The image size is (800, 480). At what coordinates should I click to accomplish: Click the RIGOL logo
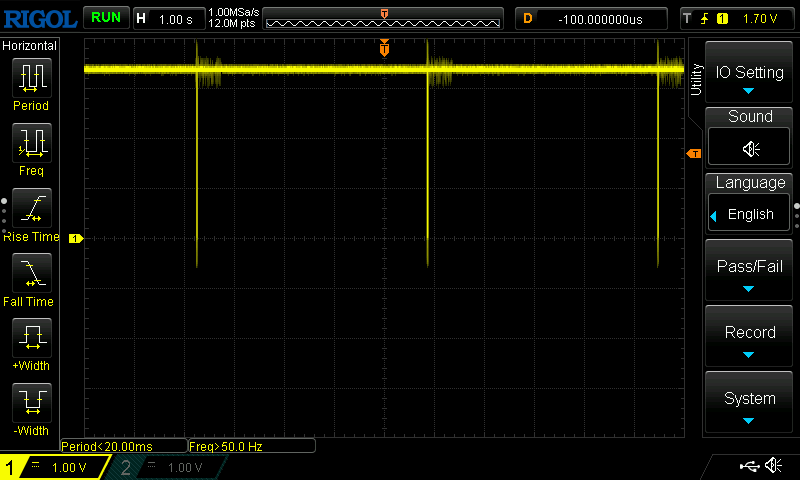(40, 19)
